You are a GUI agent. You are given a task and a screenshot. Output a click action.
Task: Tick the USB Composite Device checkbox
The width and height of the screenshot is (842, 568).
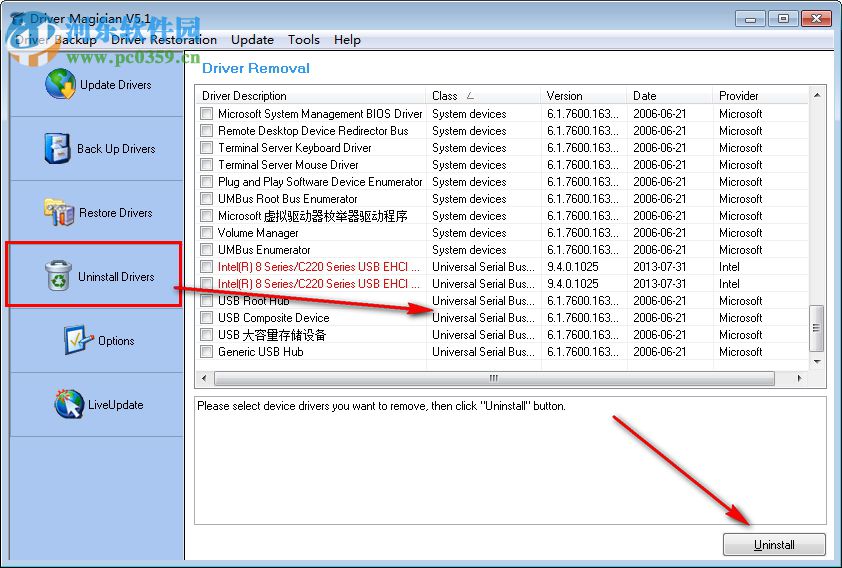(x=206, y=318)
